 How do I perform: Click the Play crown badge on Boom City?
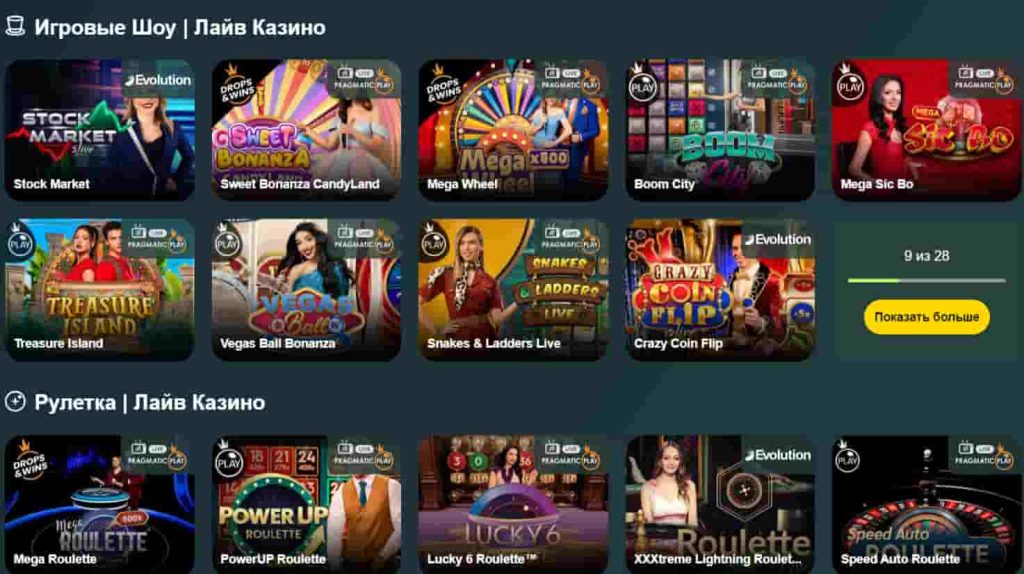(x=642, y=82)
